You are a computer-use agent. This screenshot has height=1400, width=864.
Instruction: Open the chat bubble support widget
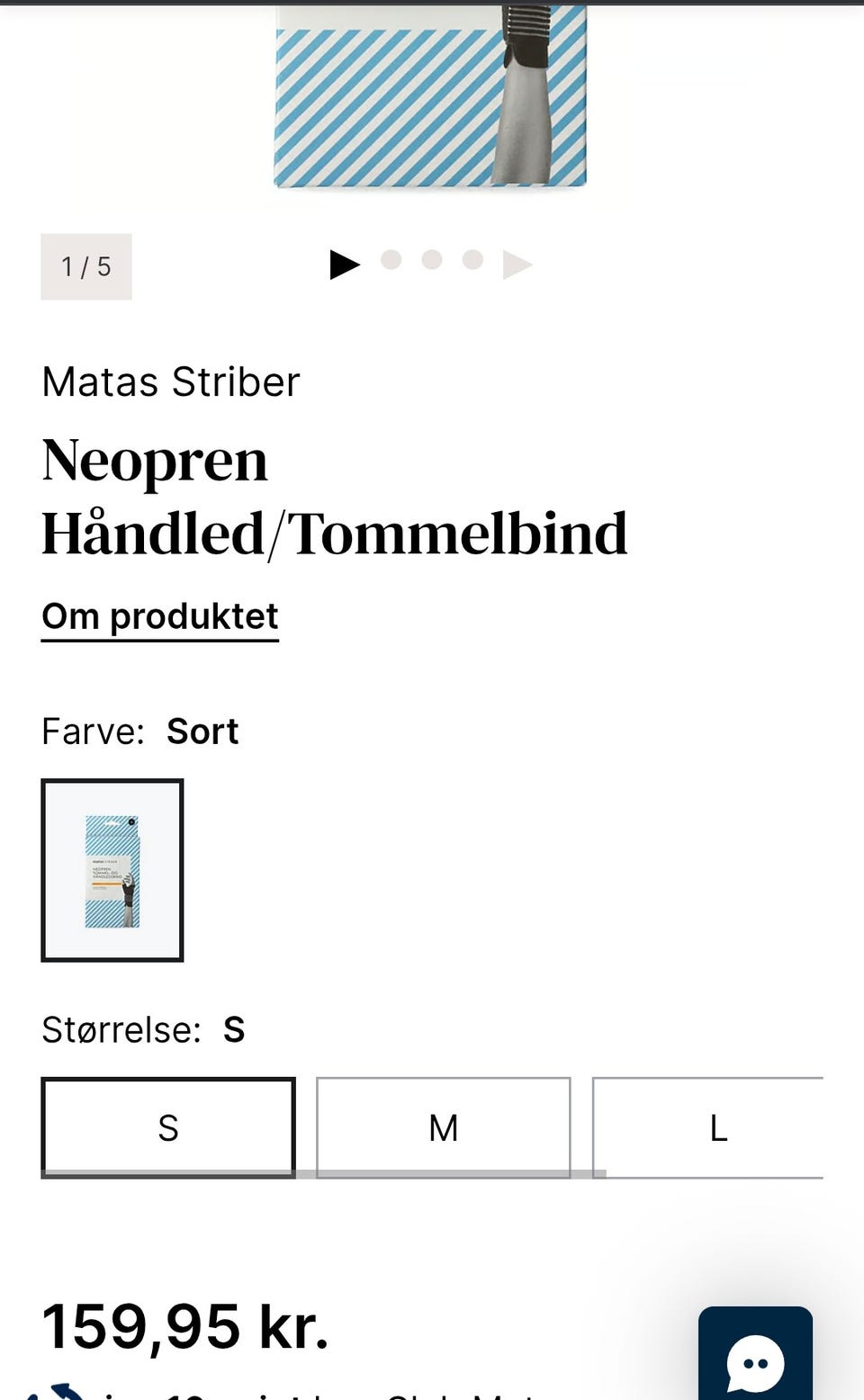click(x=755, y=1359)
